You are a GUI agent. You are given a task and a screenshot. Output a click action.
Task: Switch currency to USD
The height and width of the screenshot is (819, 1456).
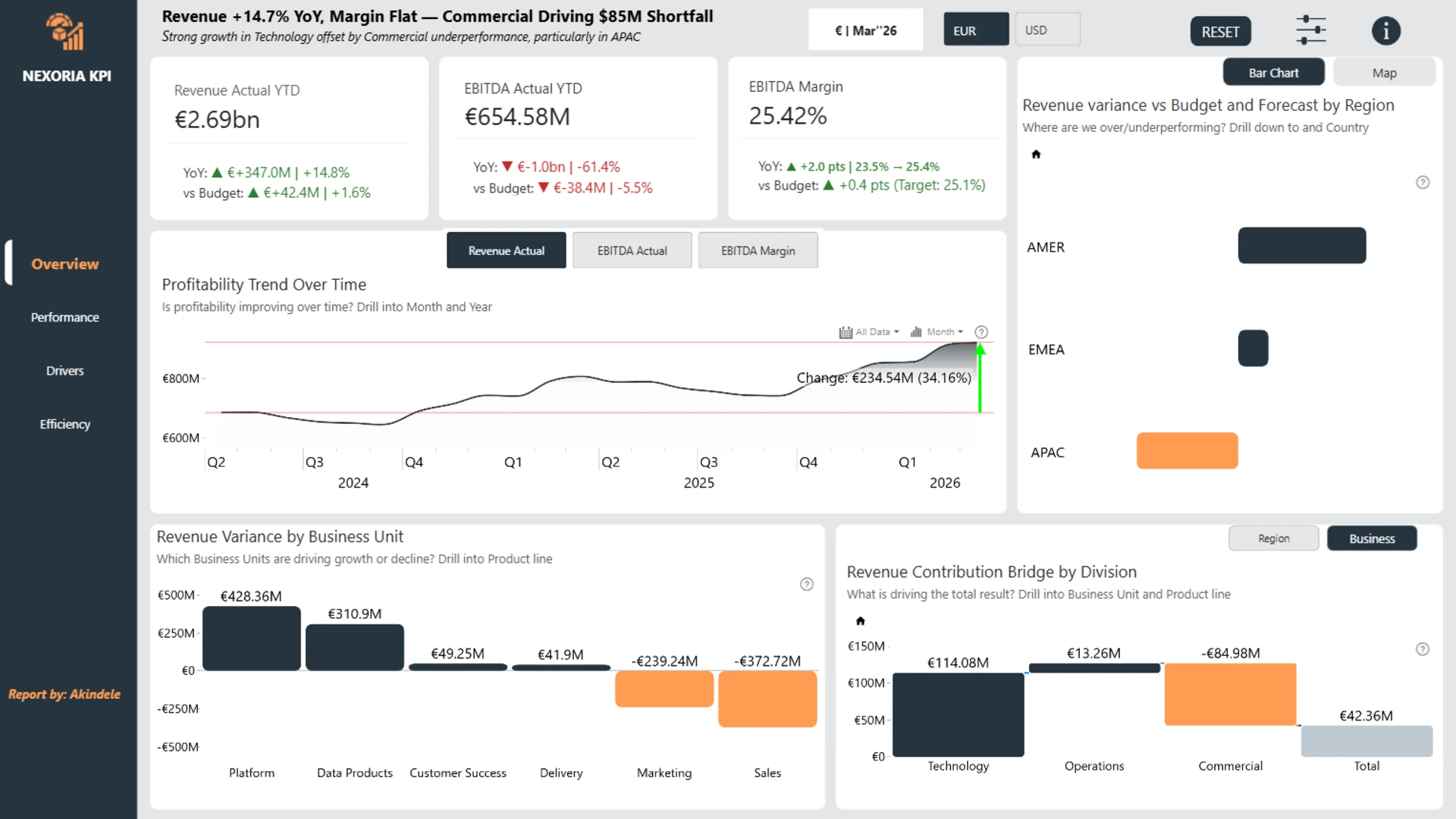1046,30
